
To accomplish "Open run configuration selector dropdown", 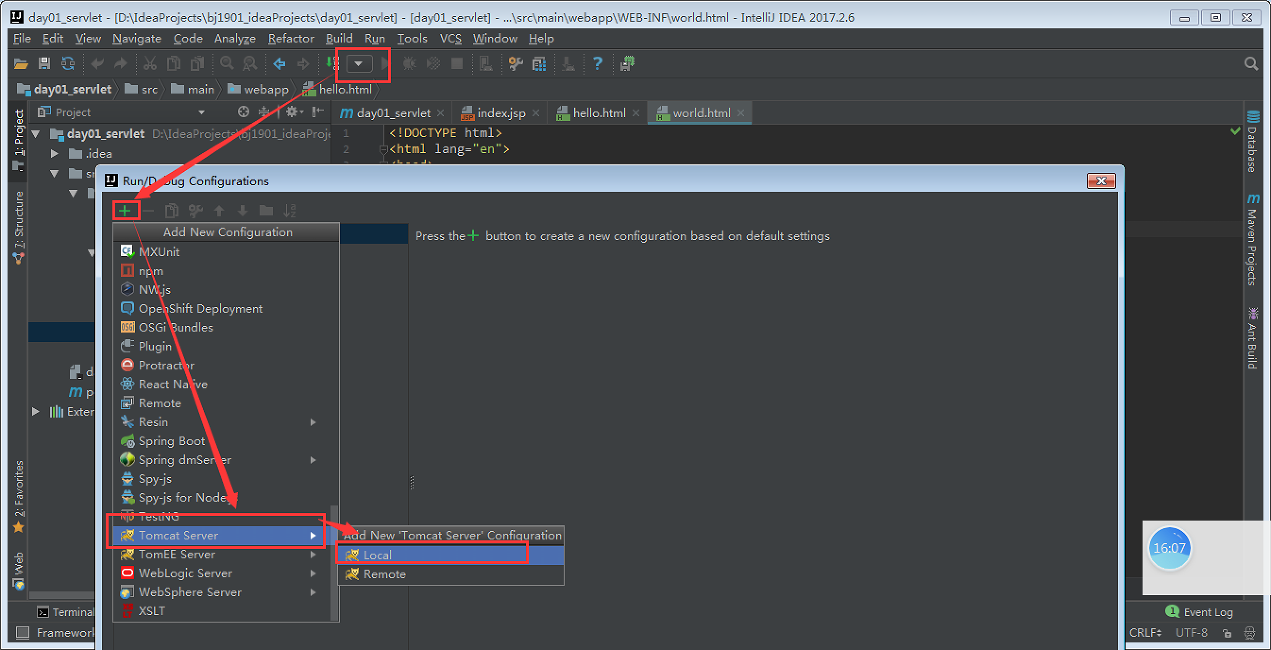I will (360, 64).
